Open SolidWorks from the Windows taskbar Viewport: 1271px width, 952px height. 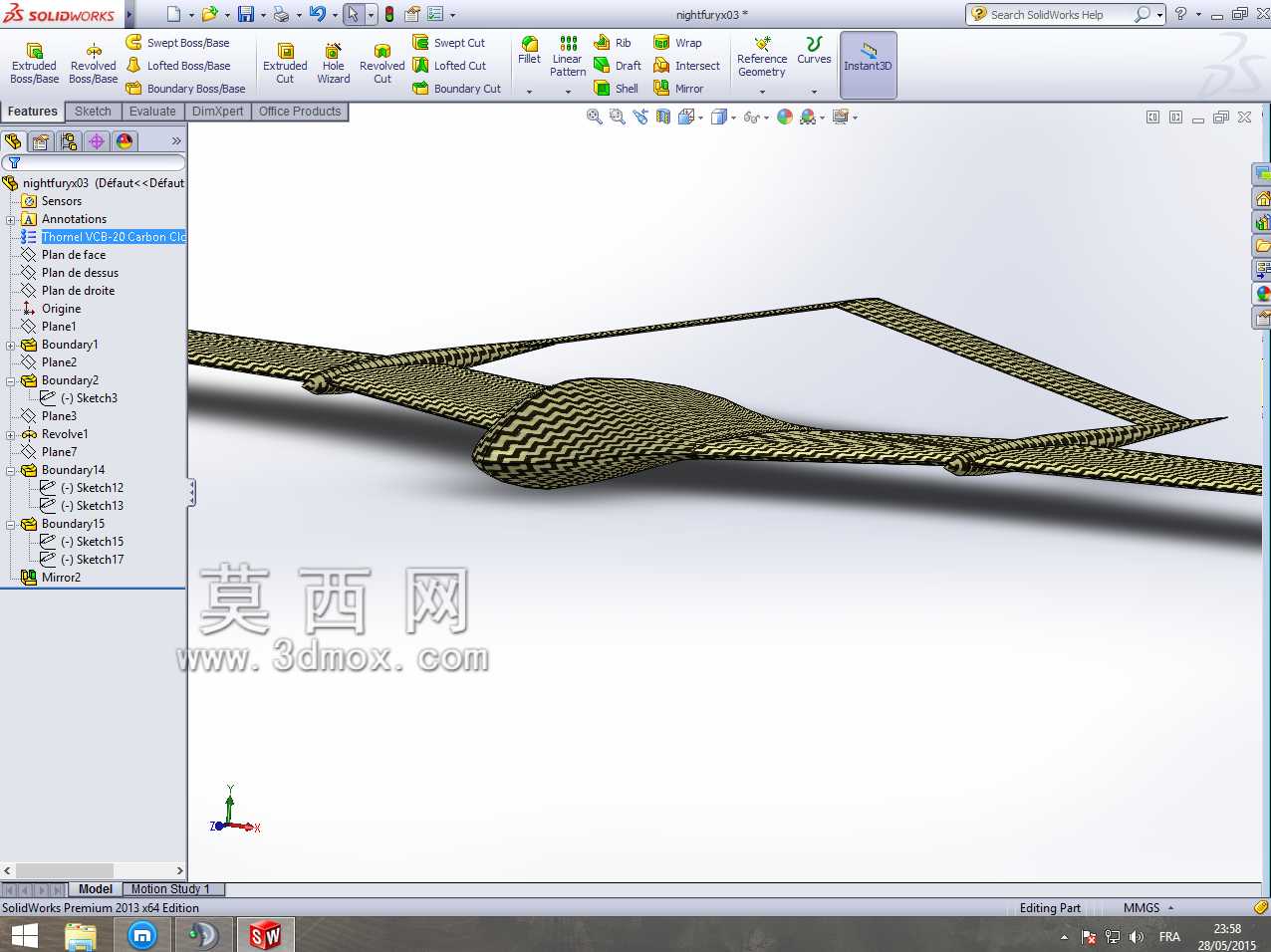tap(265, 935)
